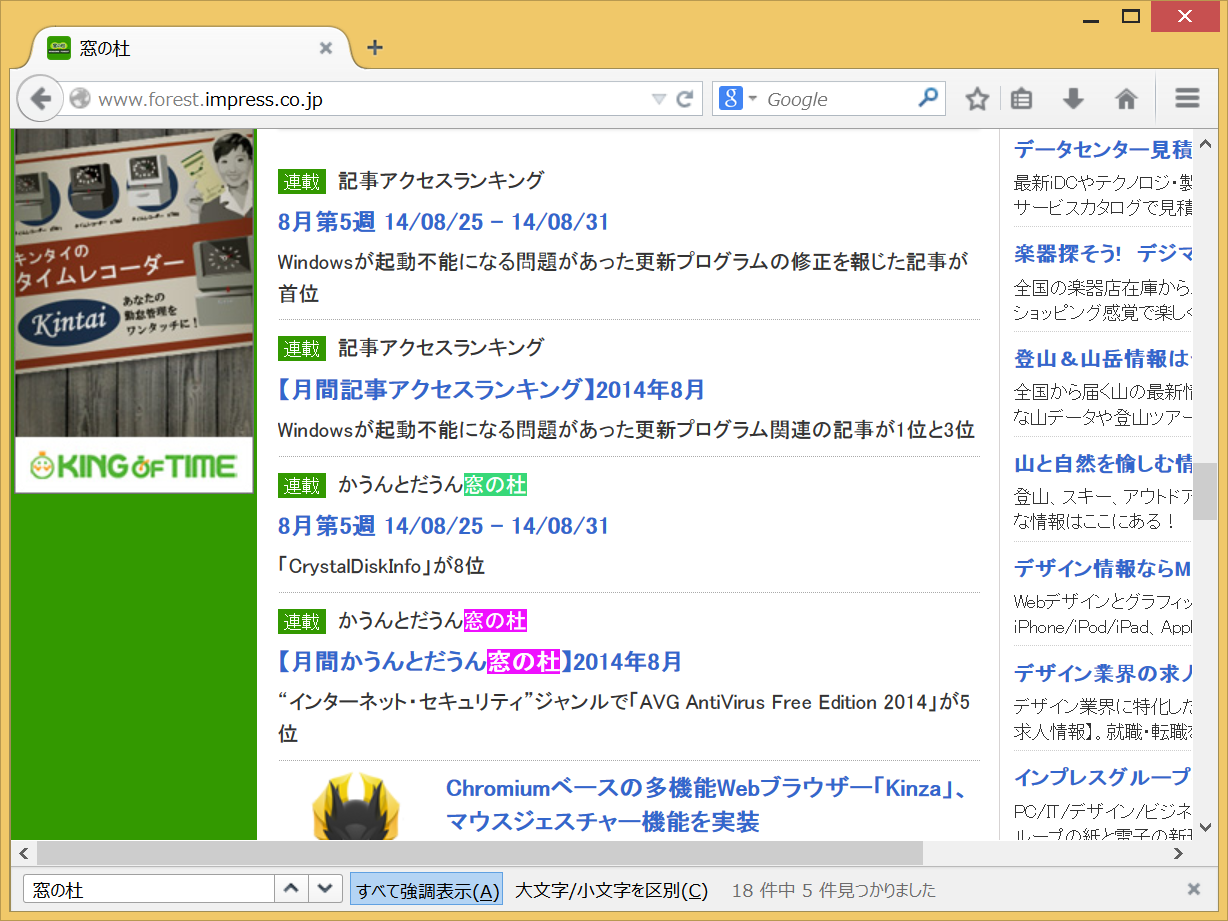1228x921 pixels.
Task: Go to homepage via the home icon
Action: (x=1126, y=98)
